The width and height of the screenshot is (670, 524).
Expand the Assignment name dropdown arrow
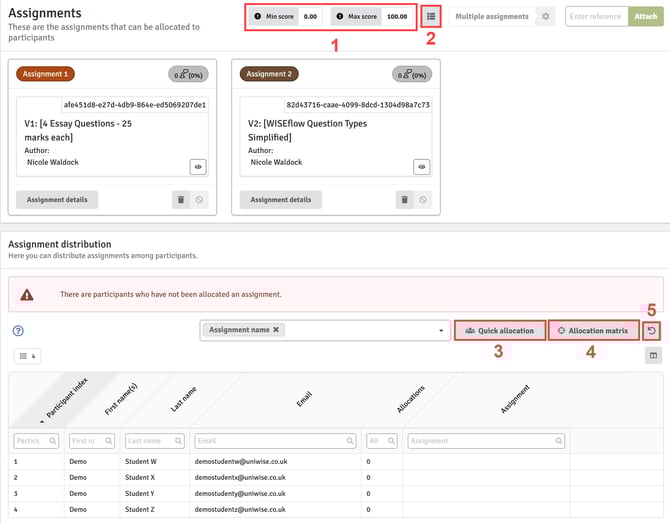(441, 331)
